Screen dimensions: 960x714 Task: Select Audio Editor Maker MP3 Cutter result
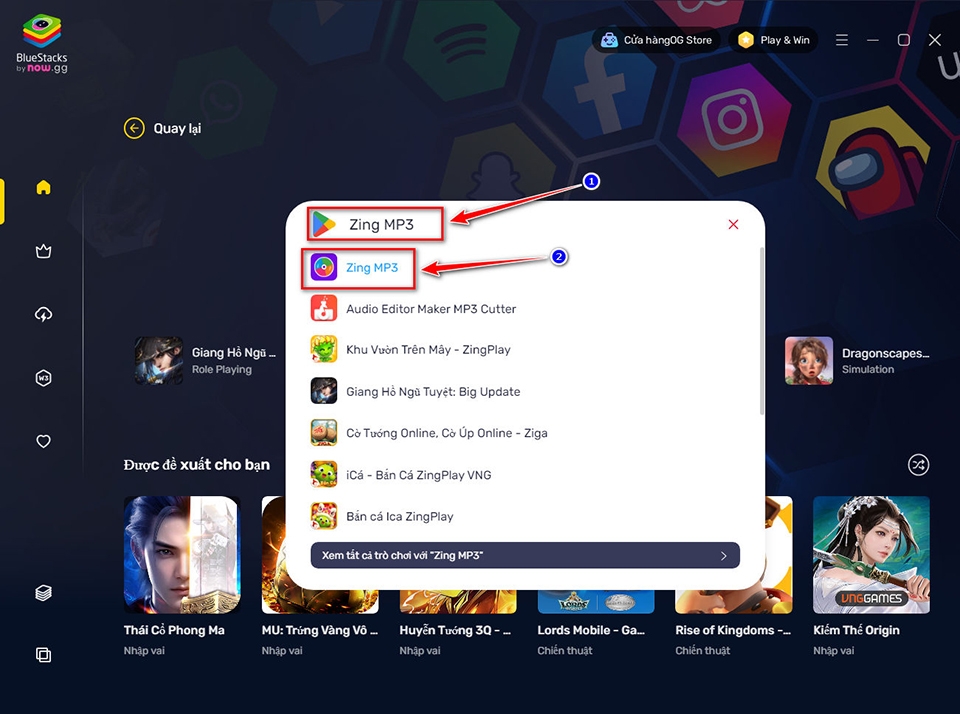click(431, 309)
